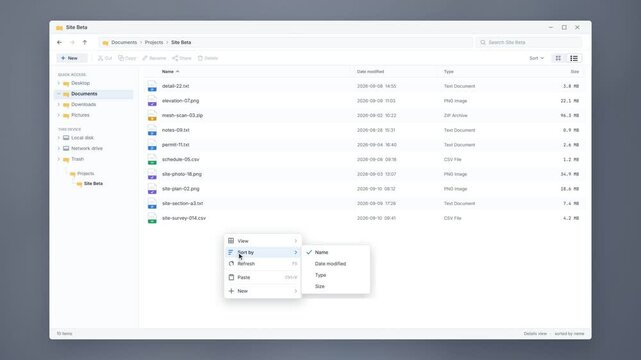Click the folder icon in the title bar
This screenshot has width=641, height=360.
59,28
